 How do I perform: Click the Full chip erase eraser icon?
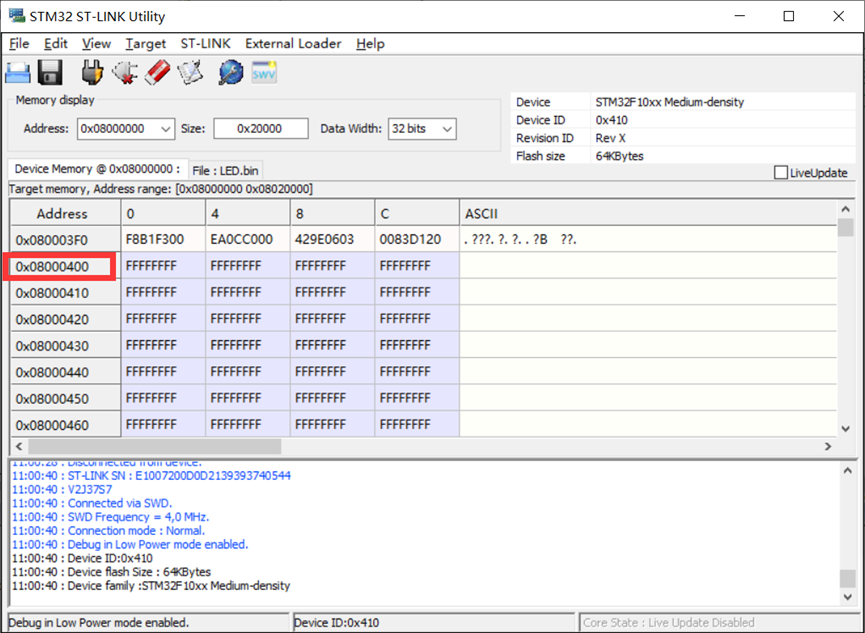tap(158, 72)
